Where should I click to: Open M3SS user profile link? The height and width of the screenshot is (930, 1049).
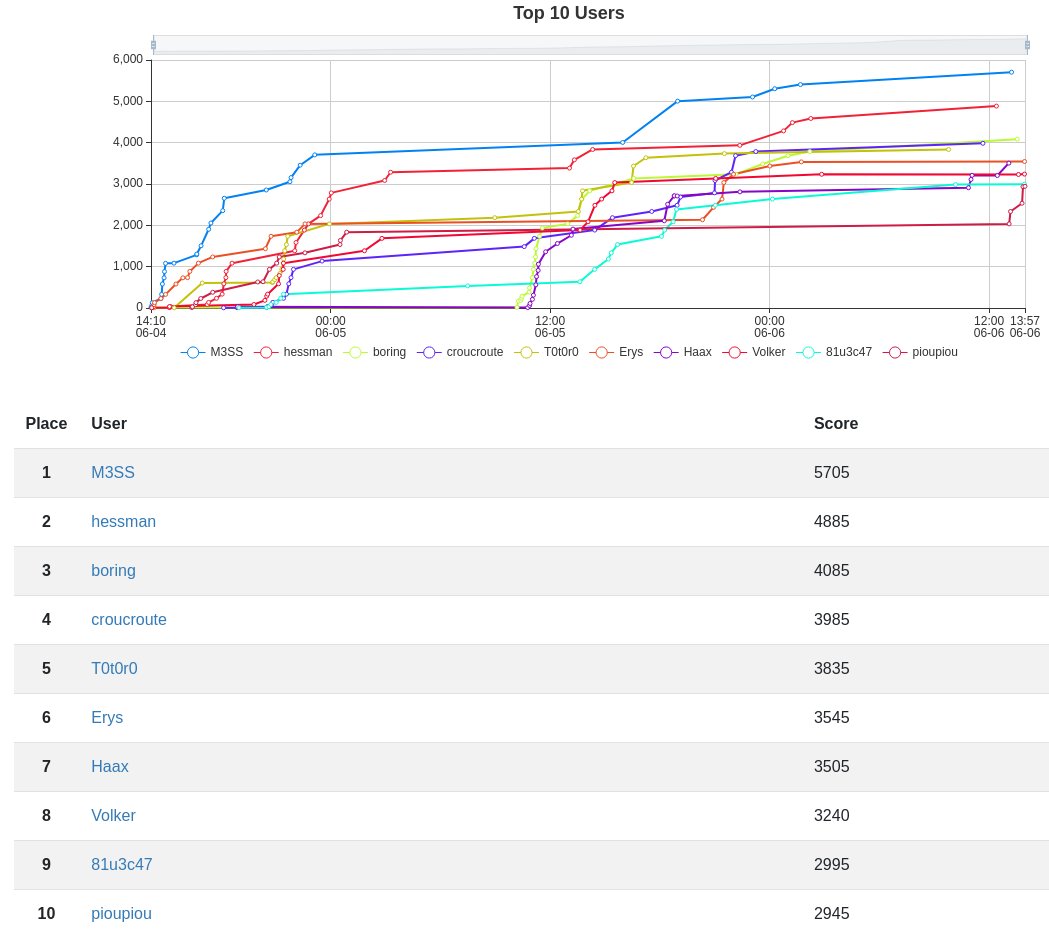112,472
